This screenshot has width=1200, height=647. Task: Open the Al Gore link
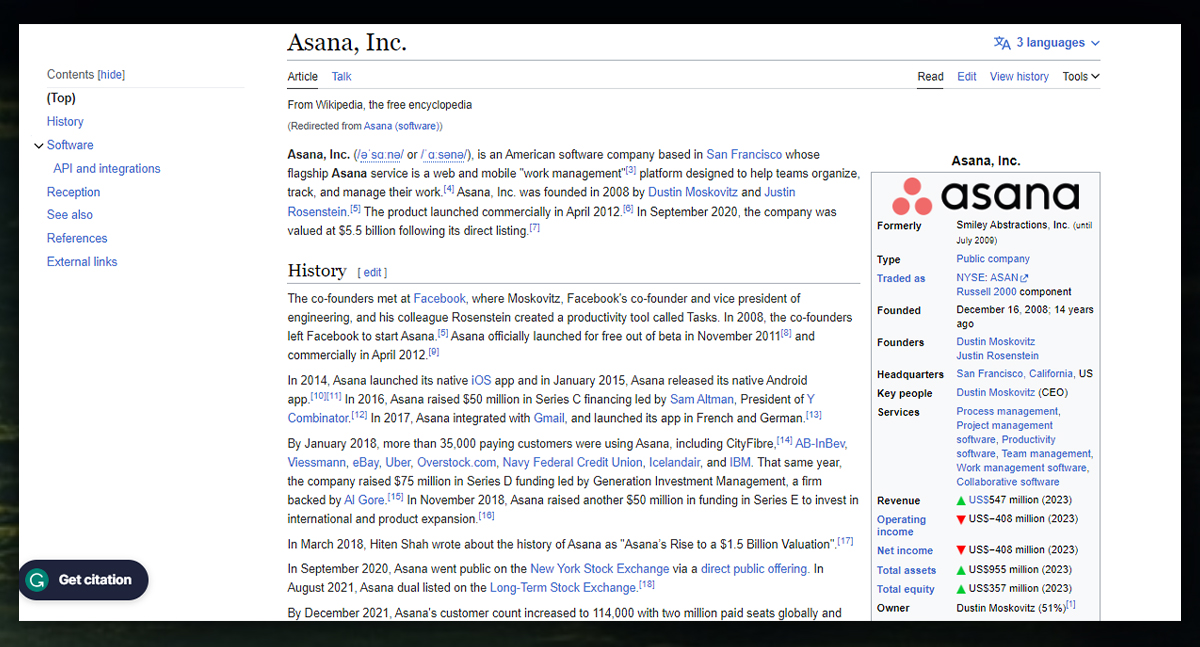[366, 500]
